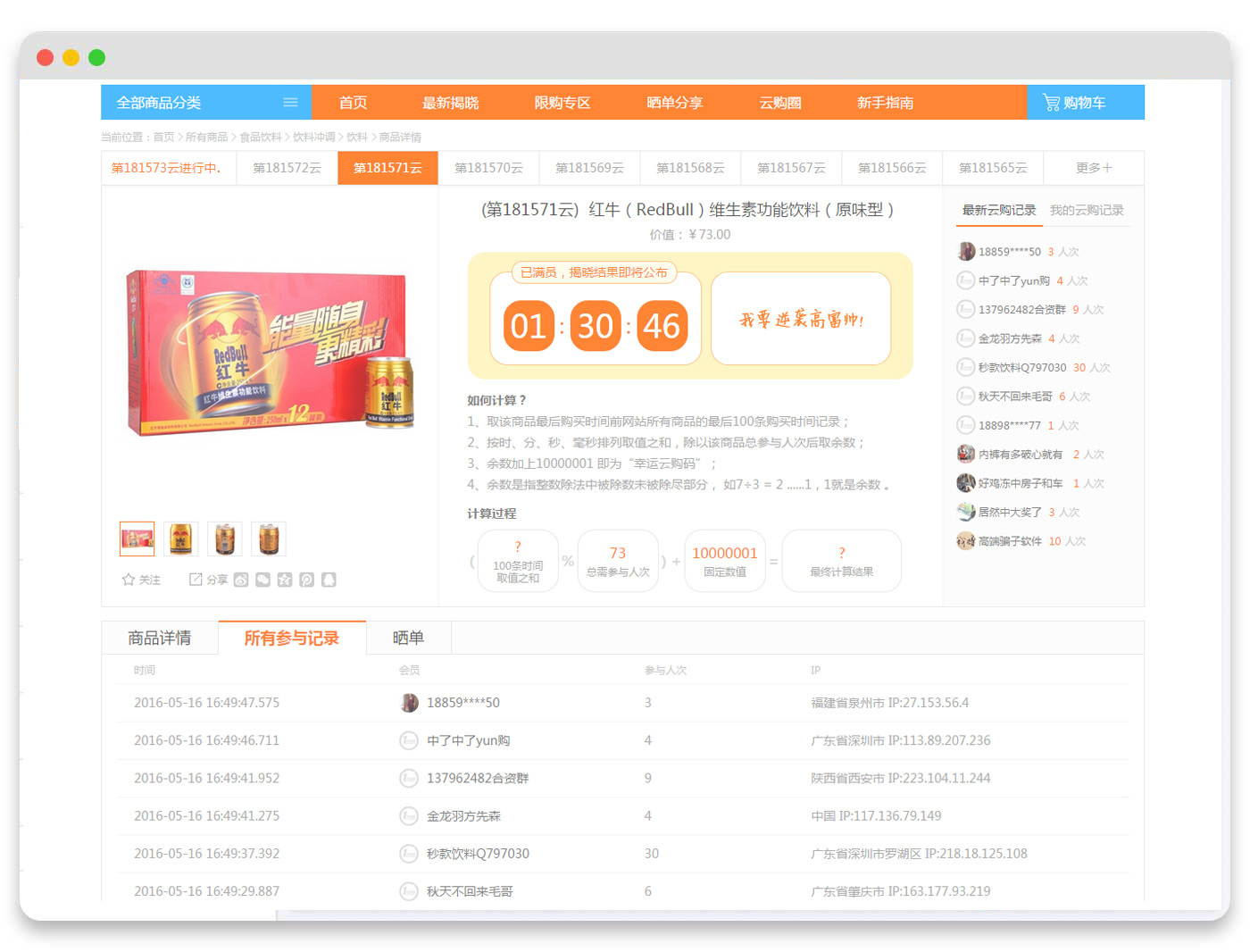The width and height of the screenshot is (1250, 952).
Task: Click table avatar for 18859****50 row
Action: click(x=409, y=703)
